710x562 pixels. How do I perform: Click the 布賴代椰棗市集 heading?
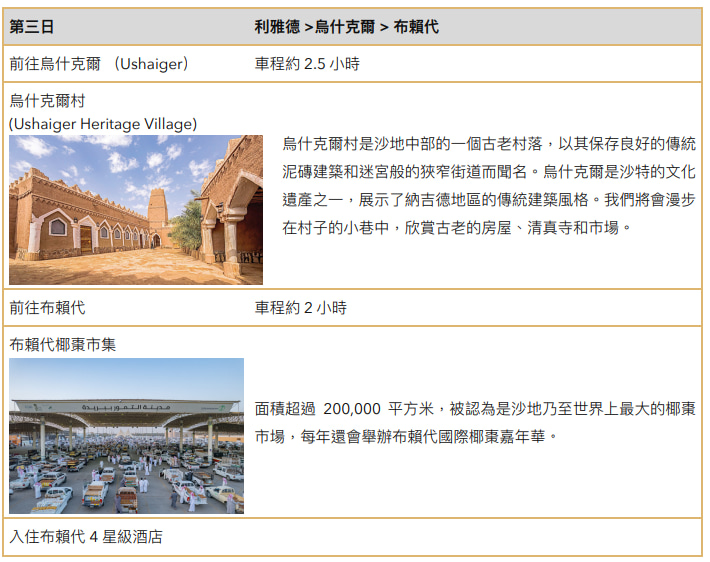pyautogui.click(x=62, y=345)
